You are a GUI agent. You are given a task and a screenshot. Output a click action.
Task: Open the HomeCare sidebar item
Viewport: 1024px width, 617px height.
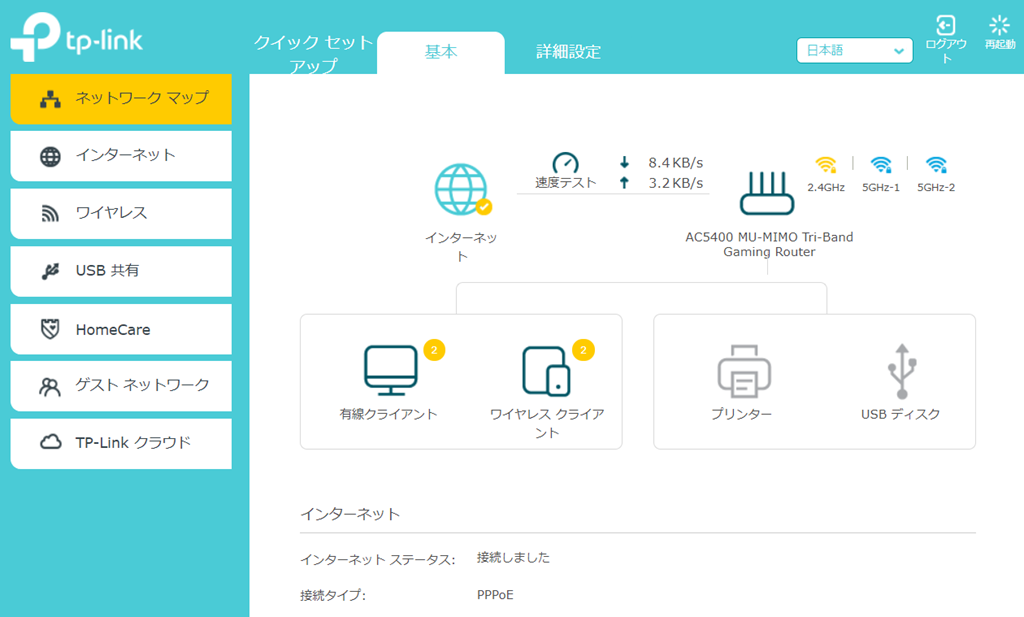point(121,329)
